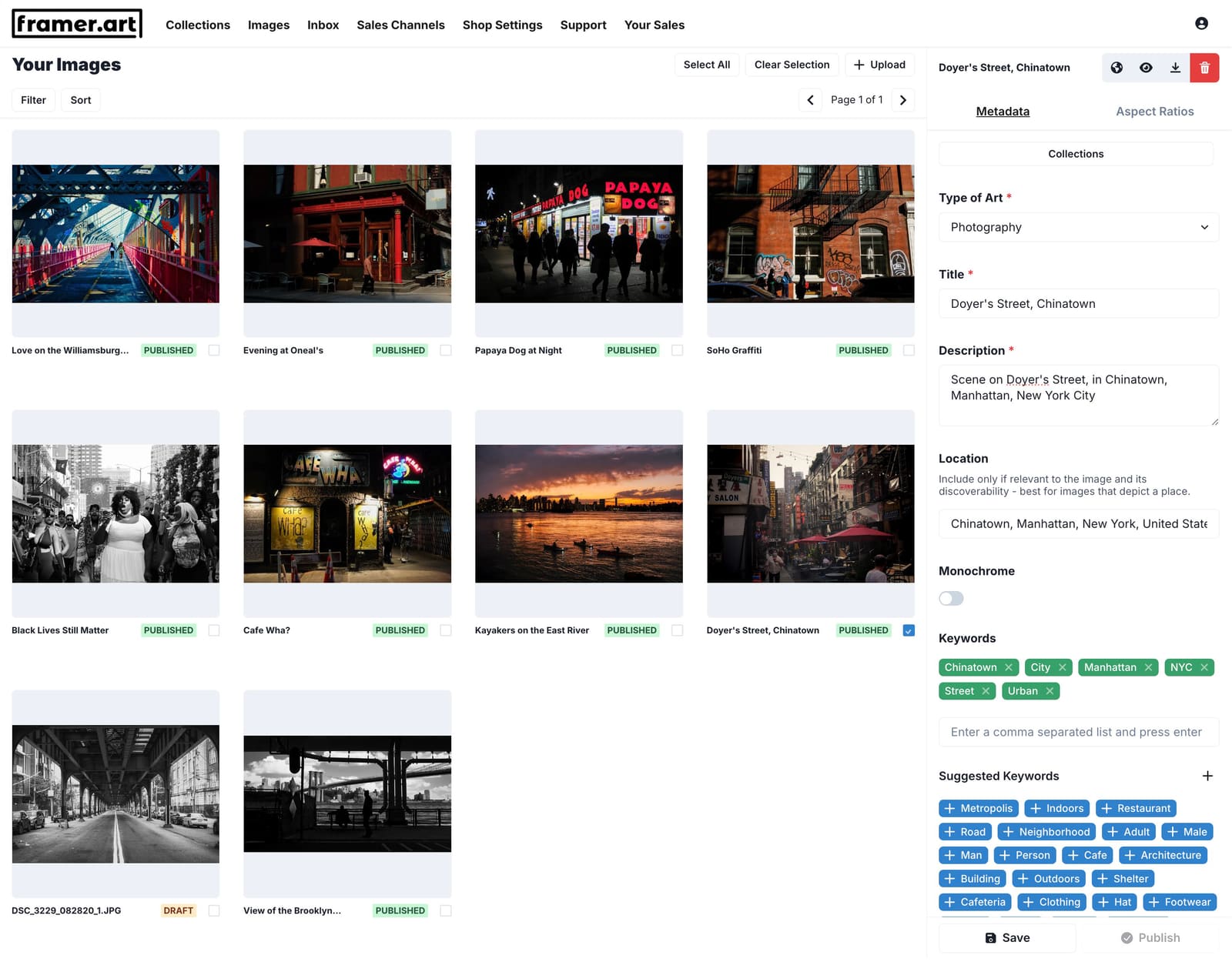Upload a new image
The image size is (1232, 962).
(x=879, y=65)
